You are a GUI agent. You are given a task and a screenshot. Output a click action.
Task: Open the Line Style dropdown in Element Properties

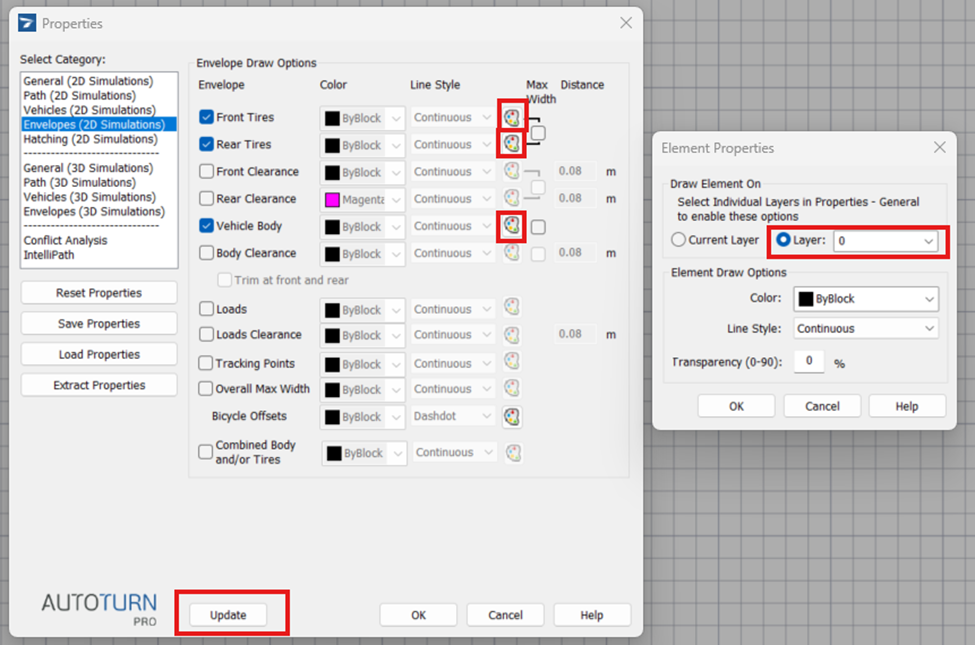[866, 328]
